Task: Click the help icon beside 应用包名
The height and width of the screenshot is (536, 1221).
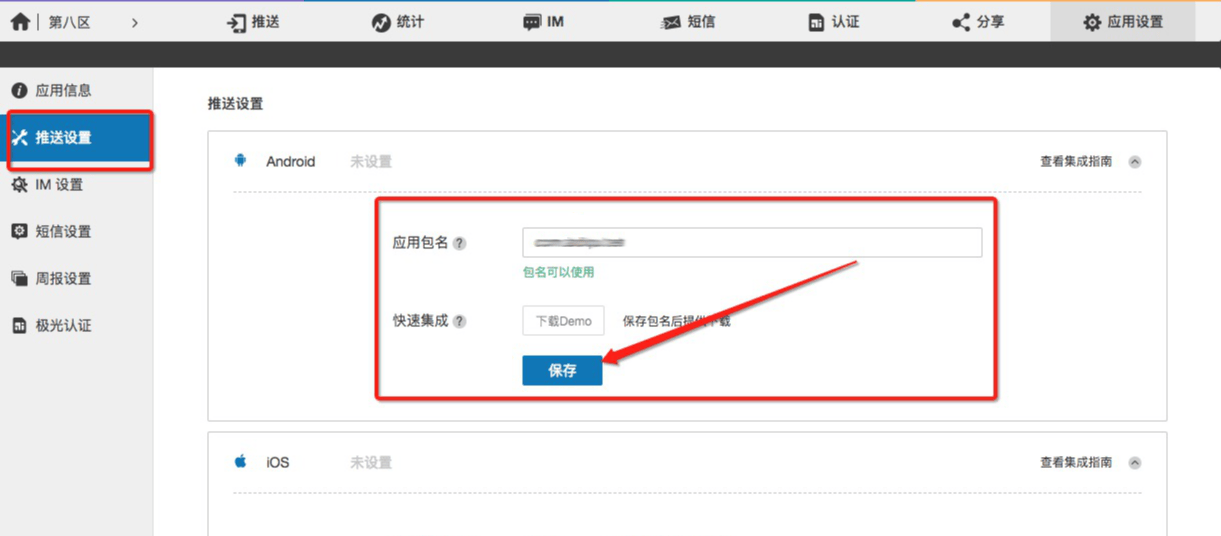Action: tap(460, 243)
